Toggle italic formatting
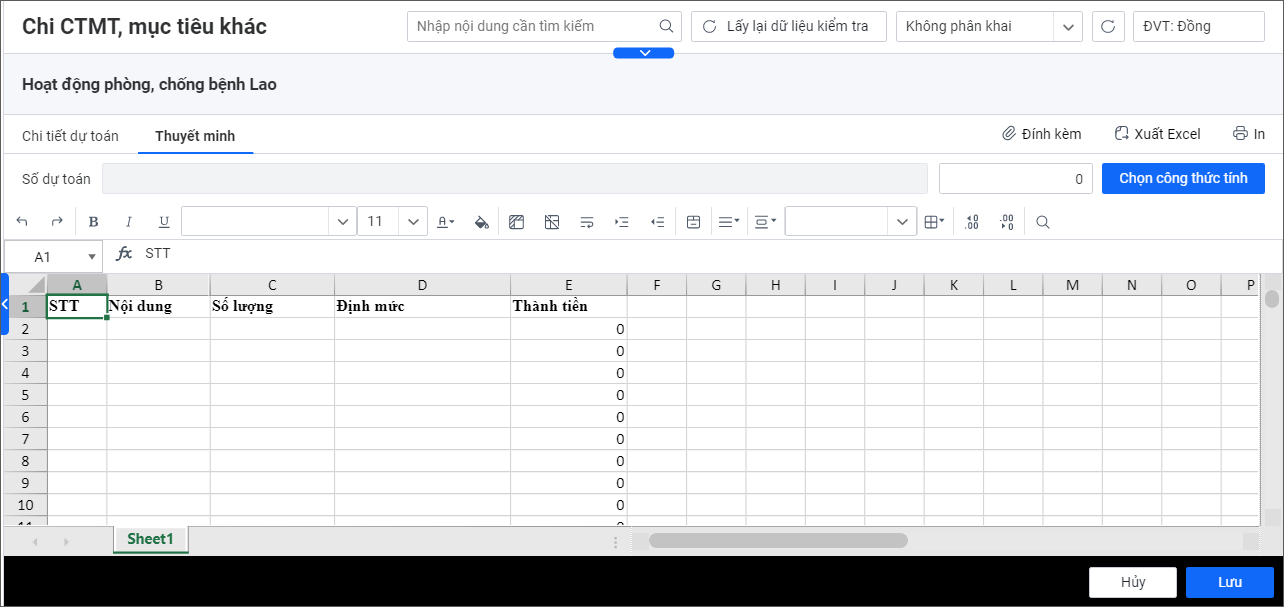The image size is (1284, 607). (x=128, y=222)
